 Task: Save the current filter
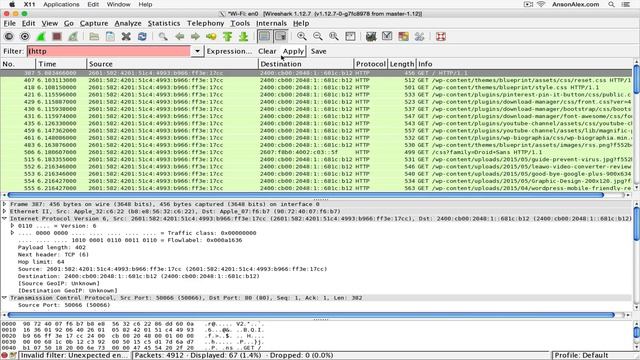(x=318, y=51)
